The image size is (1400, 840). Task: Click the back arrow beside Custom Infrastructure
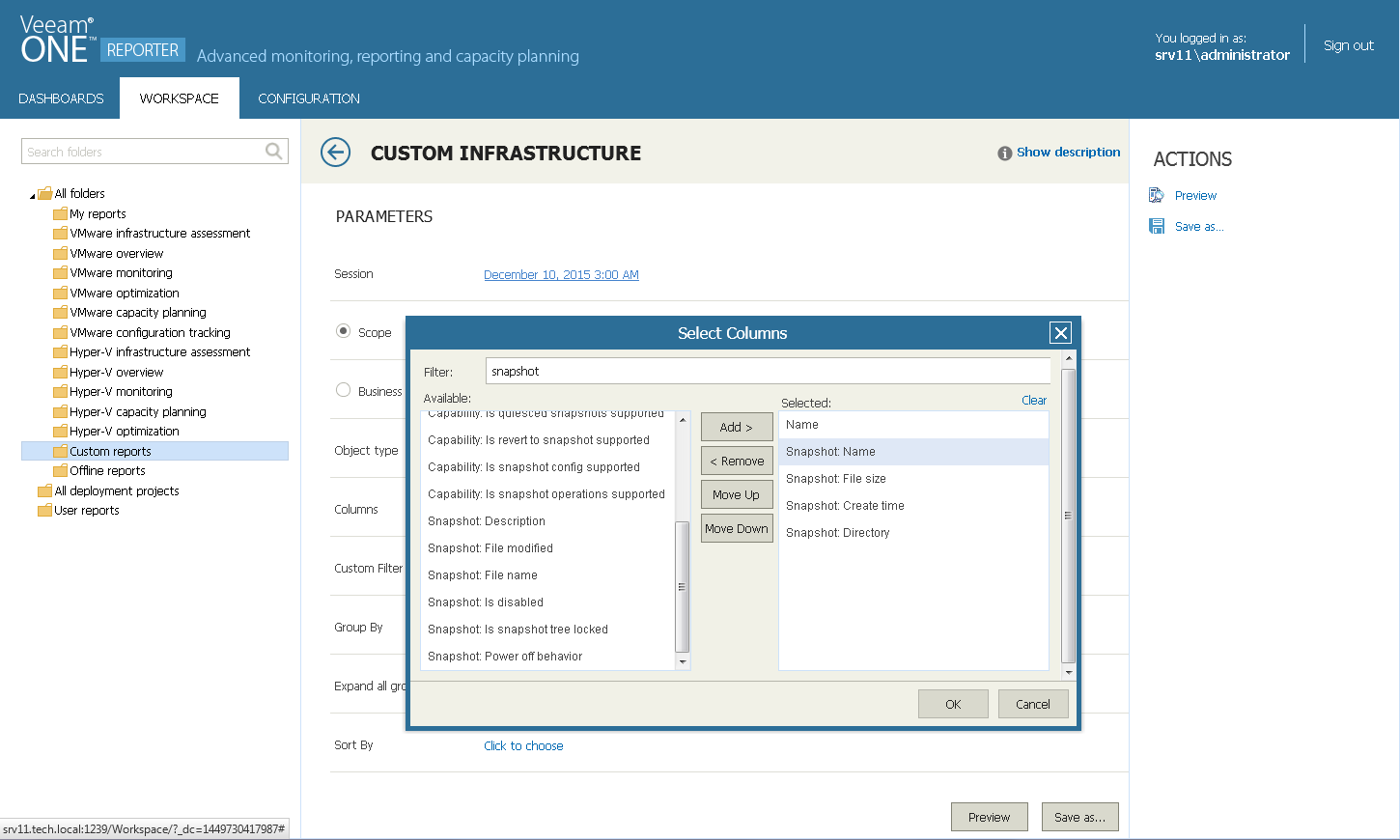(x=335, y=153)
